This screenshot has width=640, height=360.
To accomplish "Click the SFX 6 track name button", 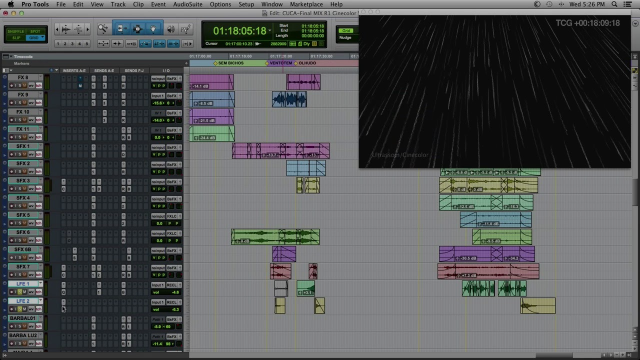I will [23, 232].
